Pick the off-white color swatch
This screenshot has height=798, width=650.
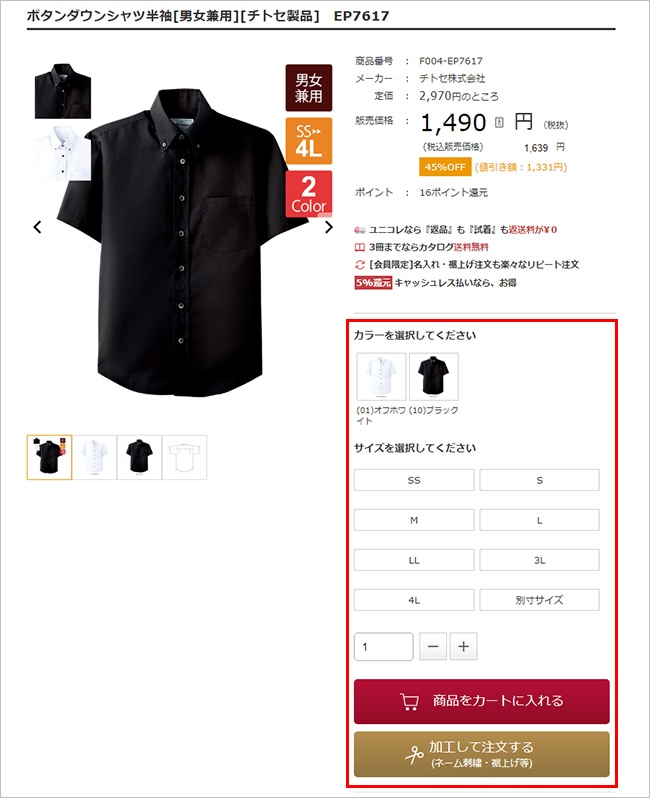(381, 377)
